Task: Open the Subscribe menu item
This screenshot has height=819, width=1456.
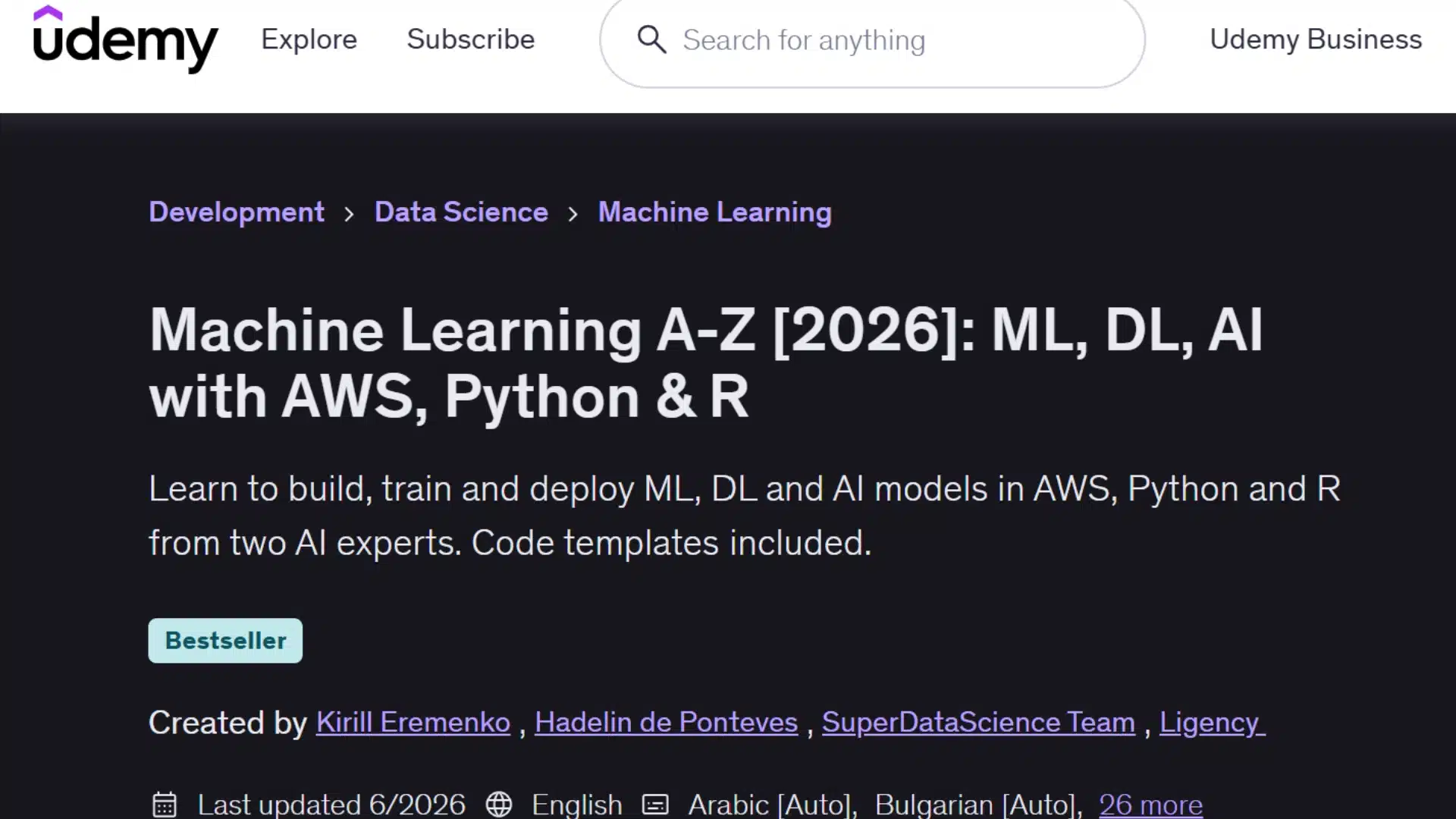Action: click(x=471, y=39)
